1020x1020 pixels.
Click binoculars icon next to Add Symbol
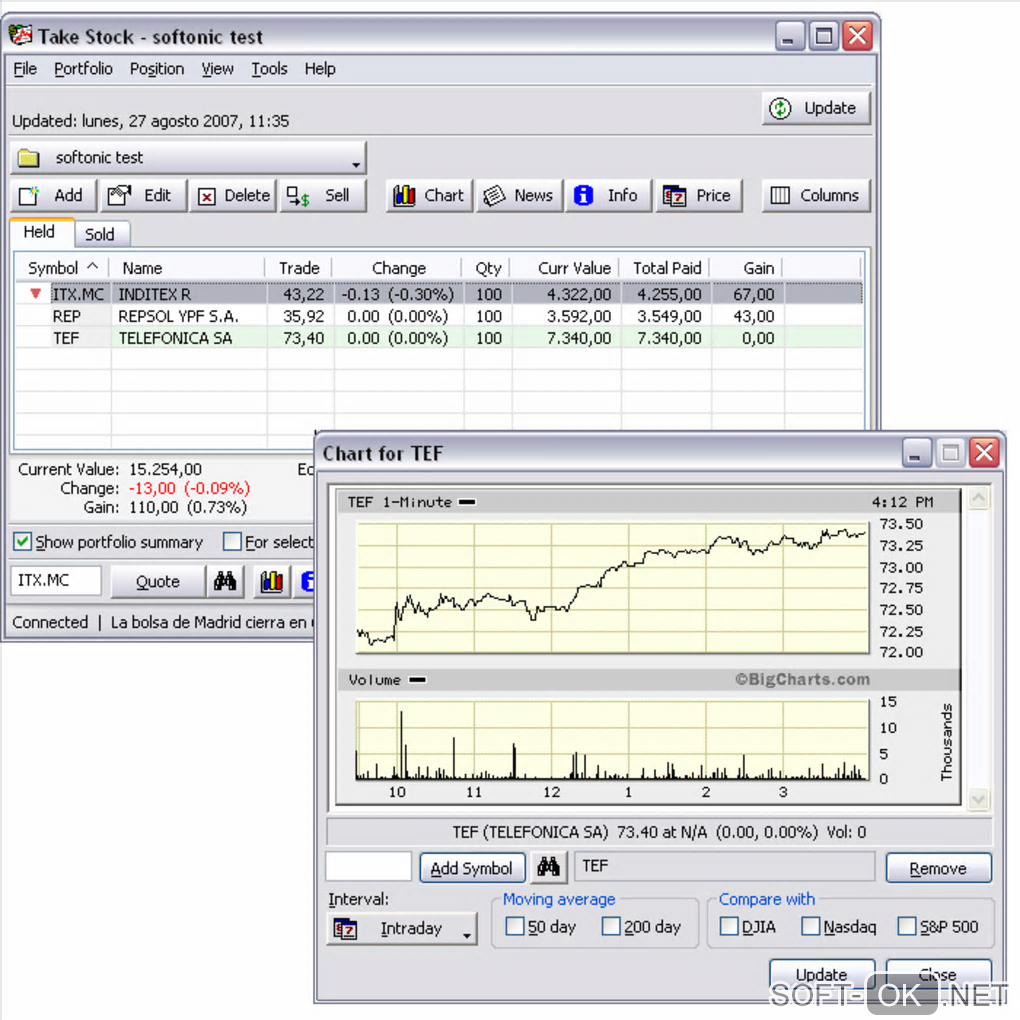click(548, 867)
